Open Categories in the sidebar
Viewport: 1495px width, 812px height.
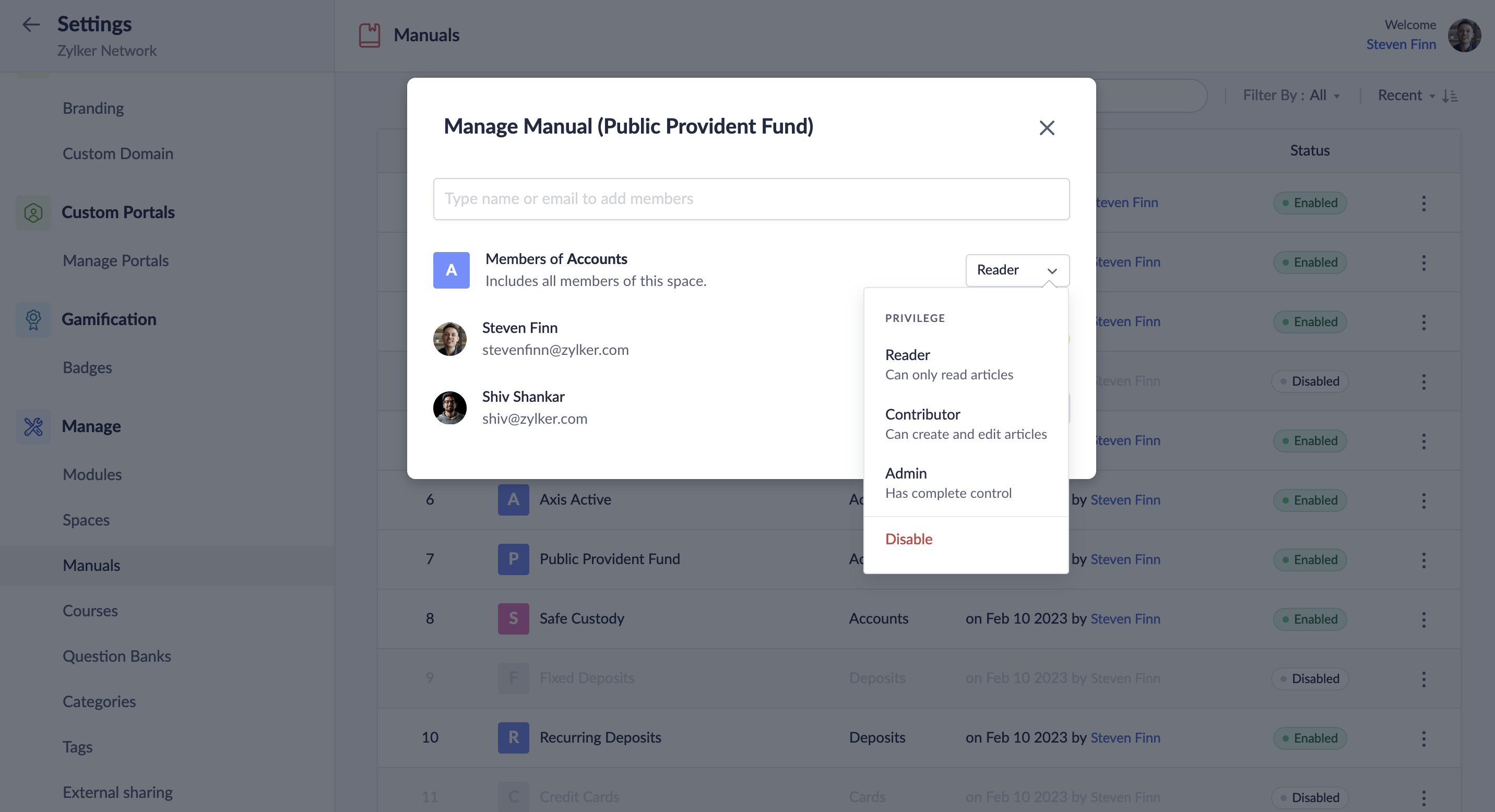[99, 702]
